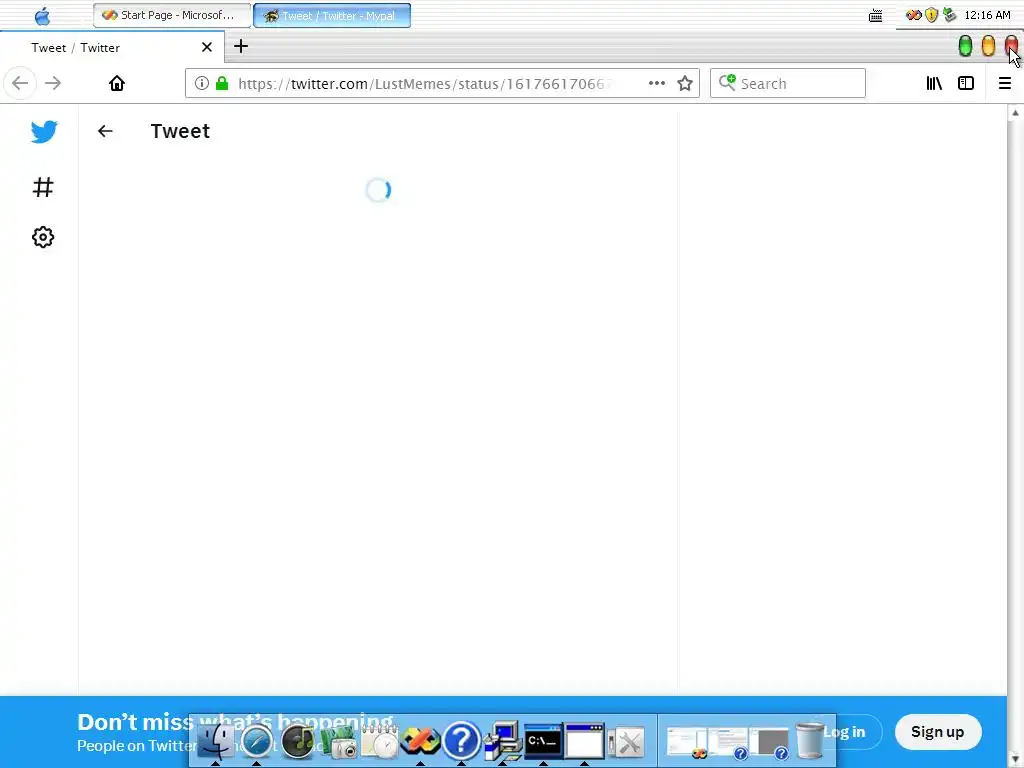Click the Sign up button
The image size is (1024, 768).
pyautogui.click(x=937, y=732)
